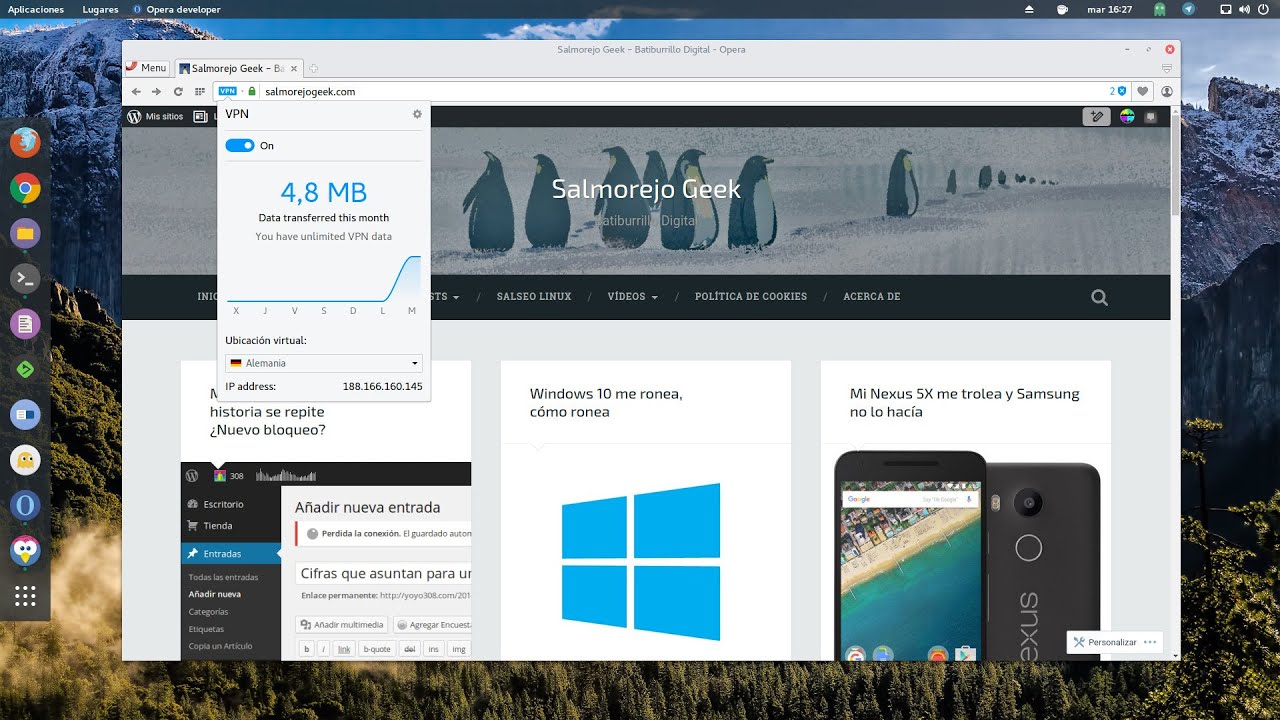
Task: Open the Alemania virtual location dropdown
Action: 324,363
